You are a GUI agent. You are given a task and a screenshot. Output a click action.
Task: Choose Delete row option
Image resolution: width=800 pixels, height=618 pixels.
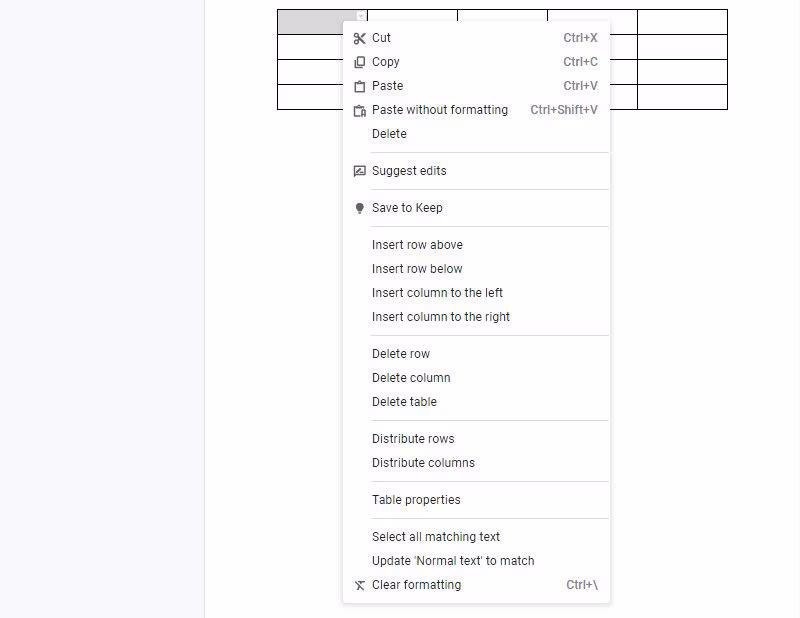coord(401,354)
